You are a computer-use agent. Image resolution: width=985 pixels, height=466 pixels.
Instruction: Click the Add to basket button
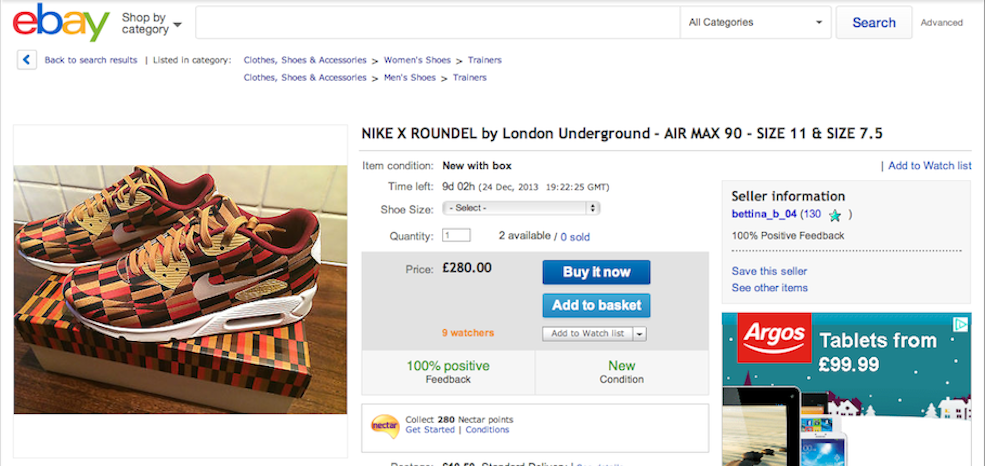click(x=596, y=305)
